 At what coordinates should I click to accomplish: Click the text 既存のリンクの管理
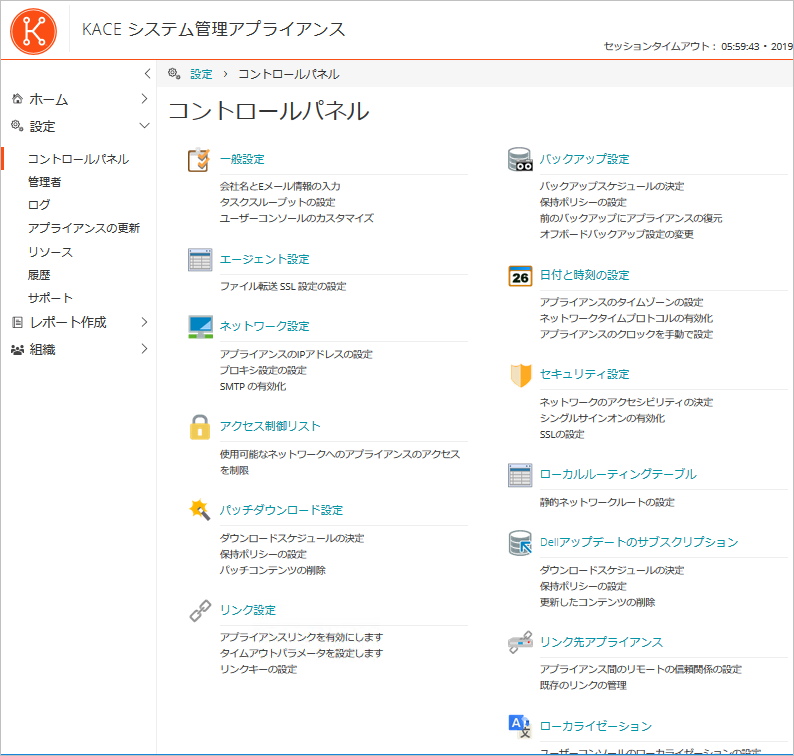[x=583, y=685]
